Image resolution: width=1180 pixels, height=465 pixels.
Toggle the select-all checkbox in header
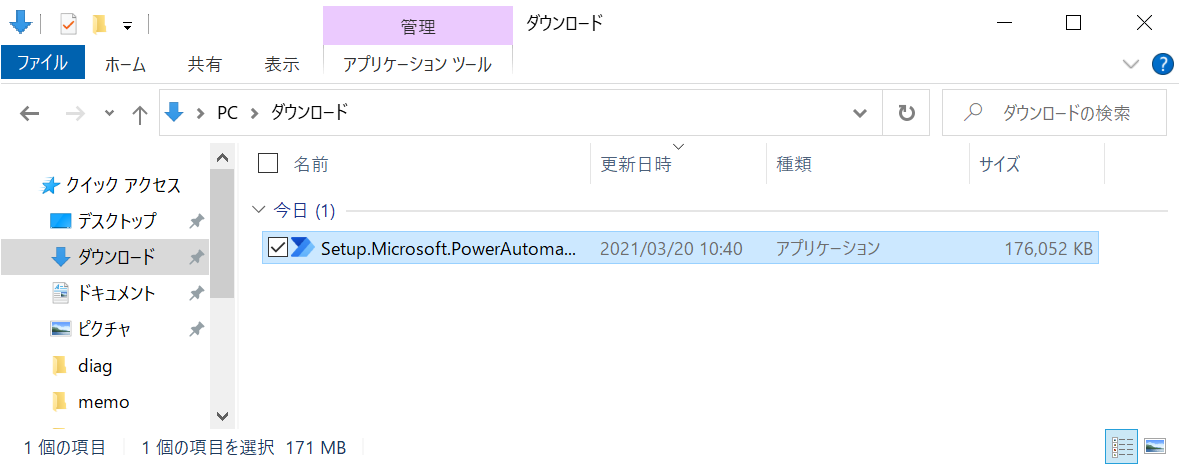(x=268, y=163)
